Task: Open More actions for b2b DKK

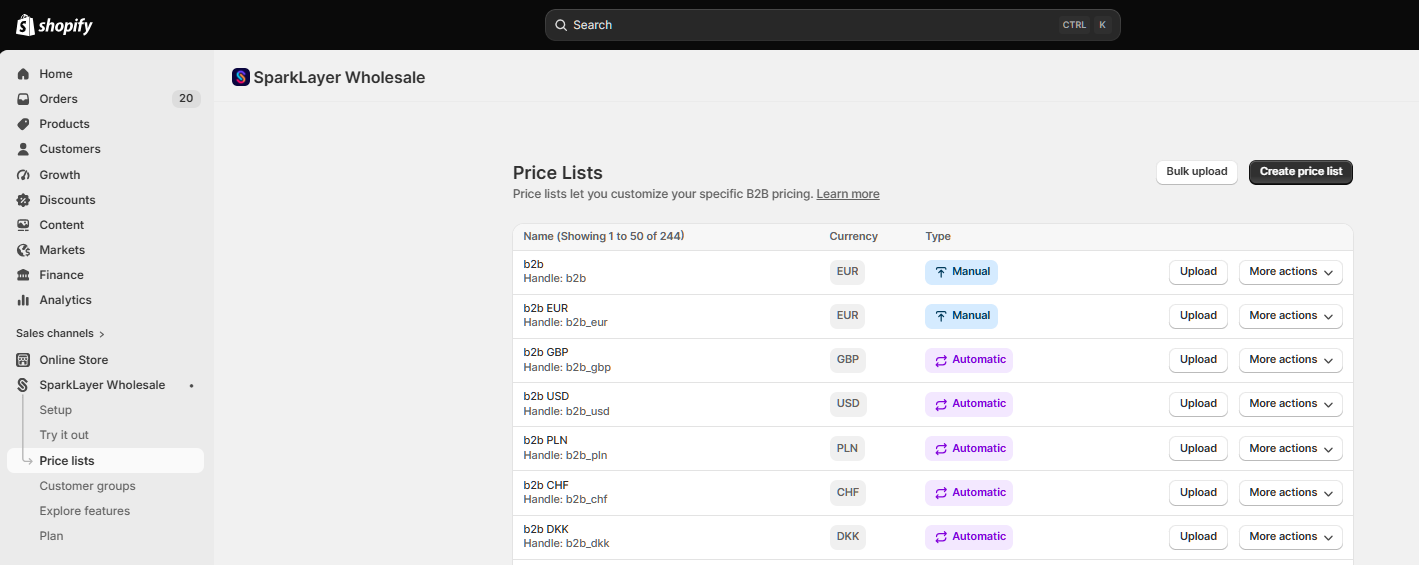Action: tap(1290, 537)
